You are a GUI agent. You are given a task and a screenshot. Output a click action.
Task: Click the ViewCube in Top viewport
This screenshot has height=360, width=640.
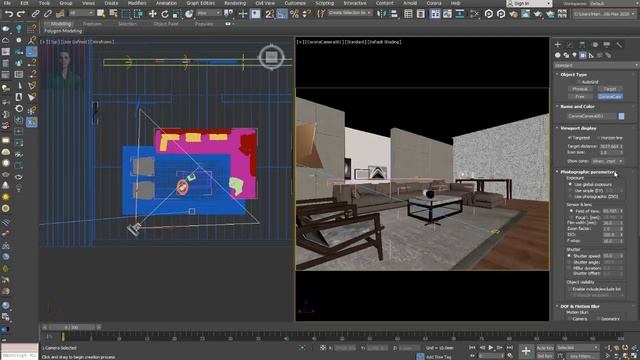tap(271, 57)
